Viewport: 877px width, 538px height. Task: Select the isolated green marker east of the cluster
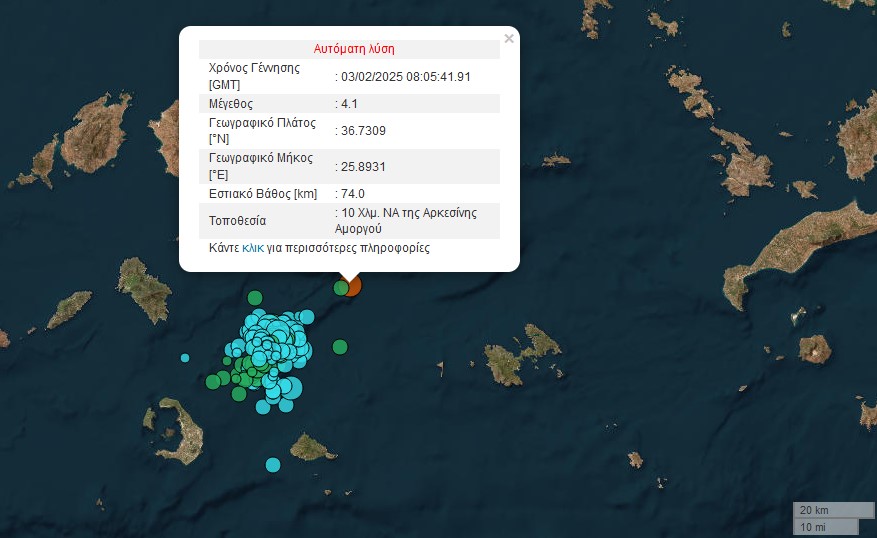pyautogui.click(x=340, y=347)
